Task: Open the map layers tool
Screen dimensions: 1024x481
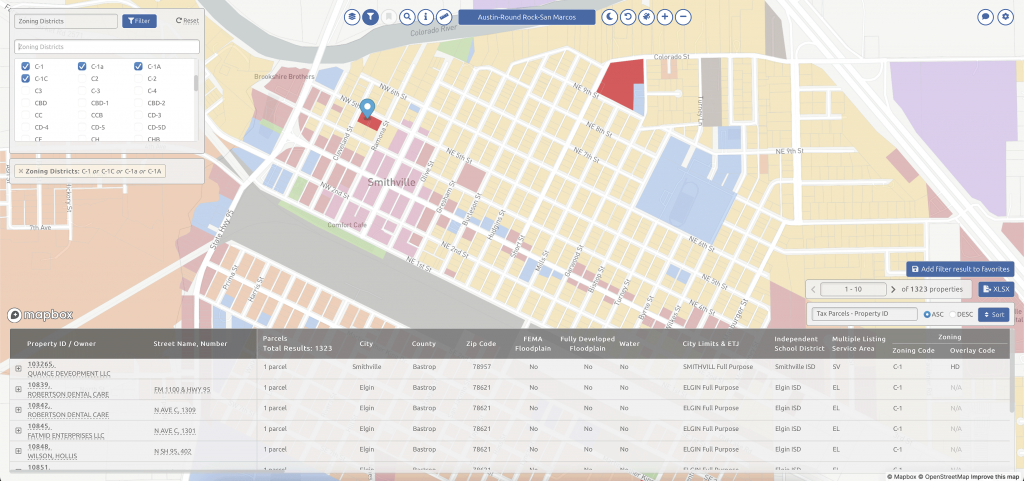Action: 352,17
